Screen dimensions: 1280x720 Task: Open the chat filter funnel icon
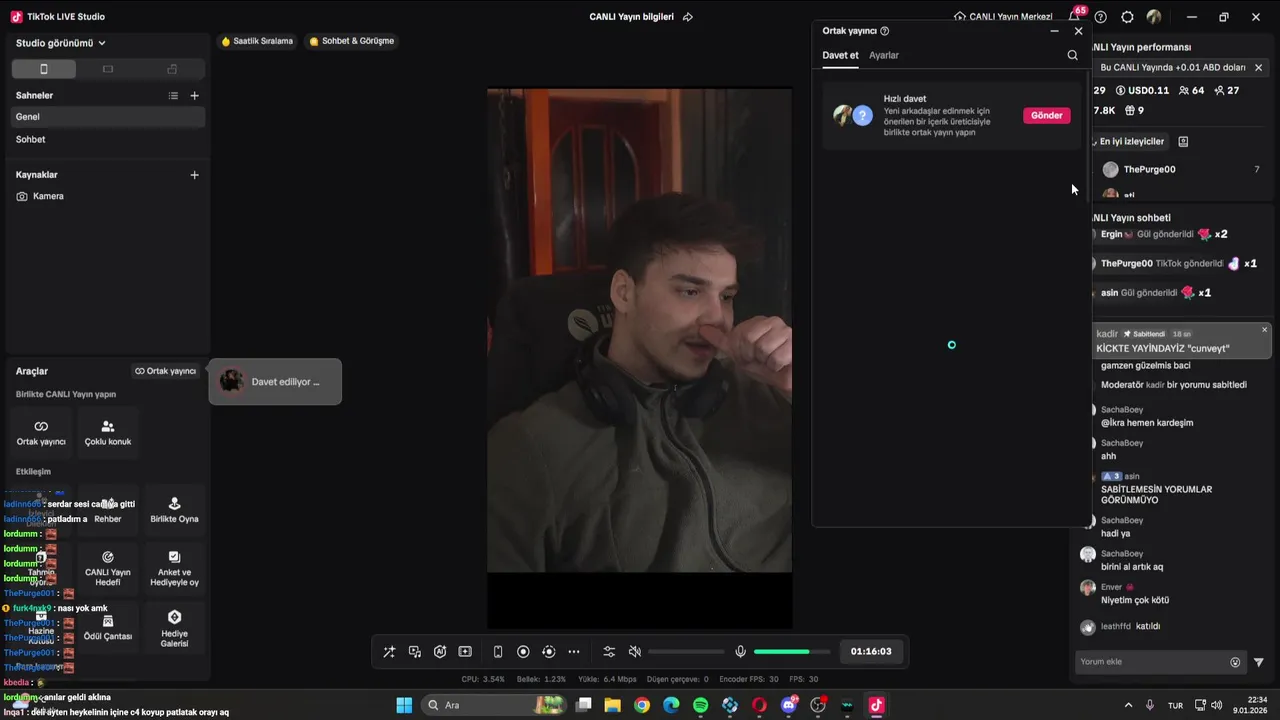pyautogui.click(x=1259, y=662)
